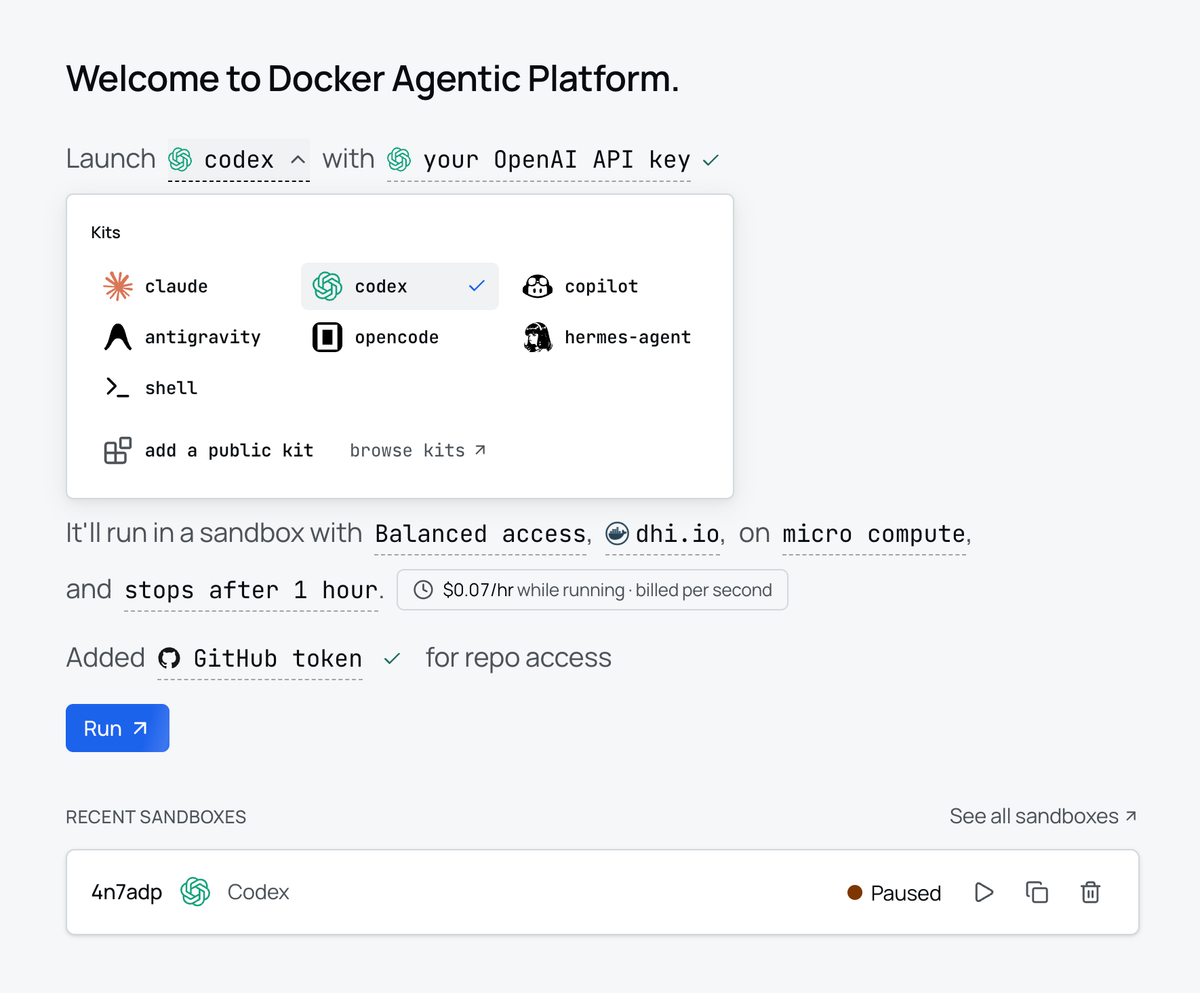Screen dimensions: 1200x993
Task: Click the Codex icon in sandbox row
Action: 195,892
